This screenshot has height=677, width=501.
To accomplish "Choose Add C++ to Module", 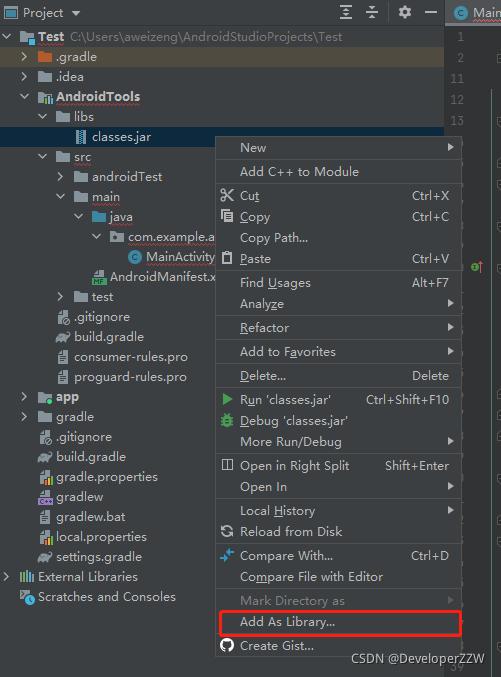I will (339, 172).
